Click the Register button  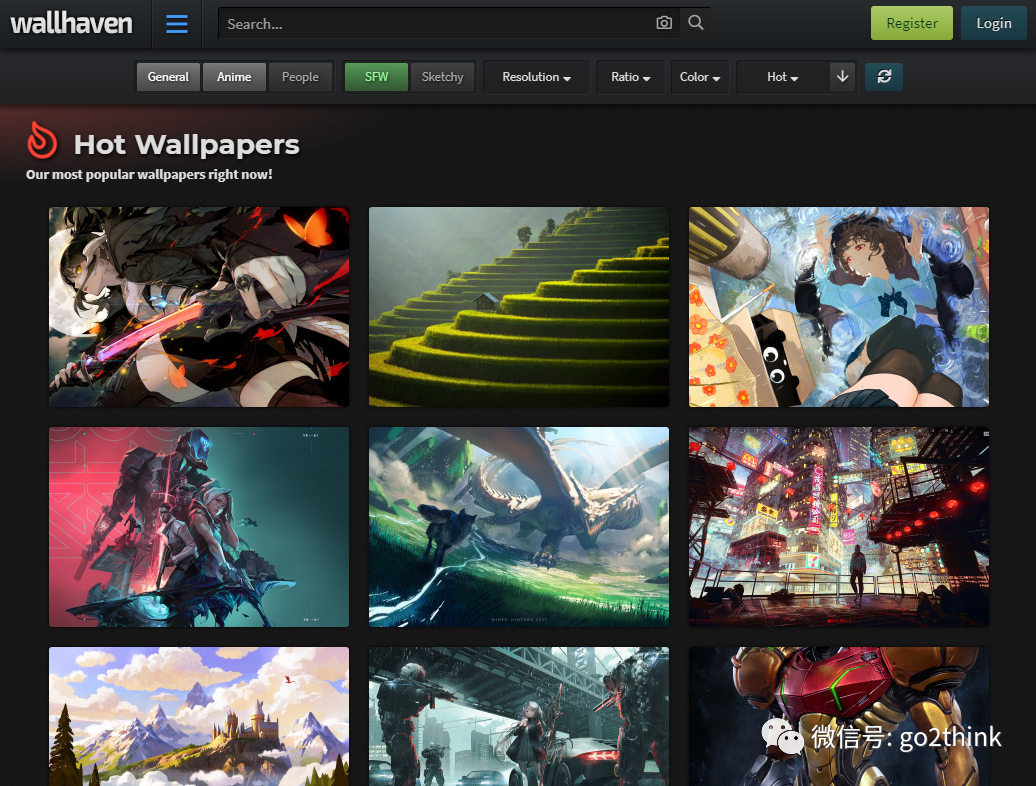(x=912, y=23)
